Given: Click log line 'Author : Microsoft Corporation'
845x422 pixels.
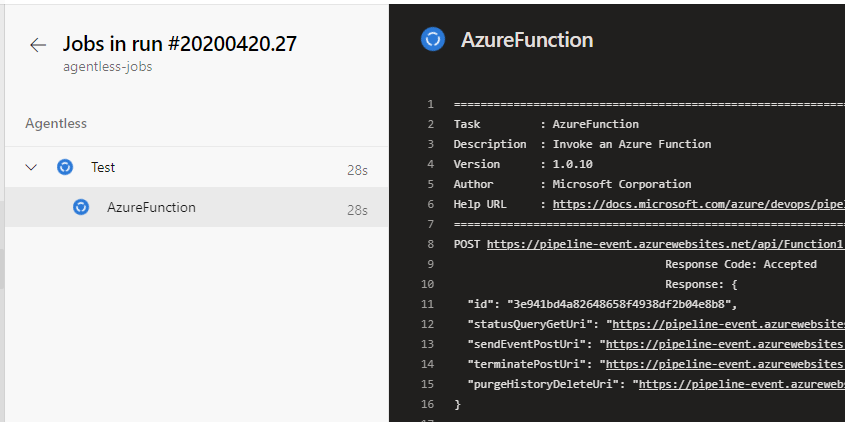Looking at the screenshot, I should coord(572,184).
